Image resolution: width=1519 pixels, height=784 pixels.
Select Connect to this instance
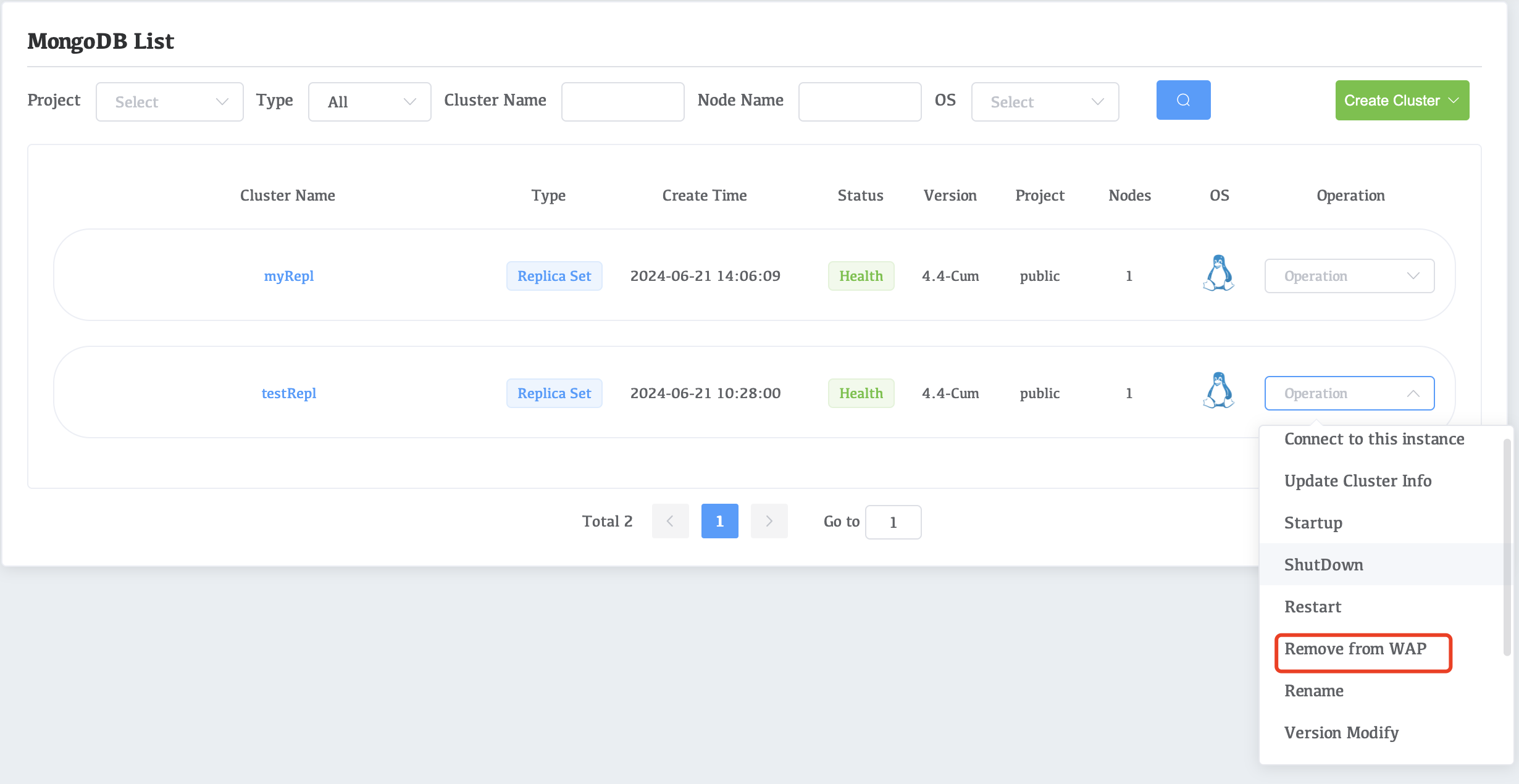coord(1374,439)
